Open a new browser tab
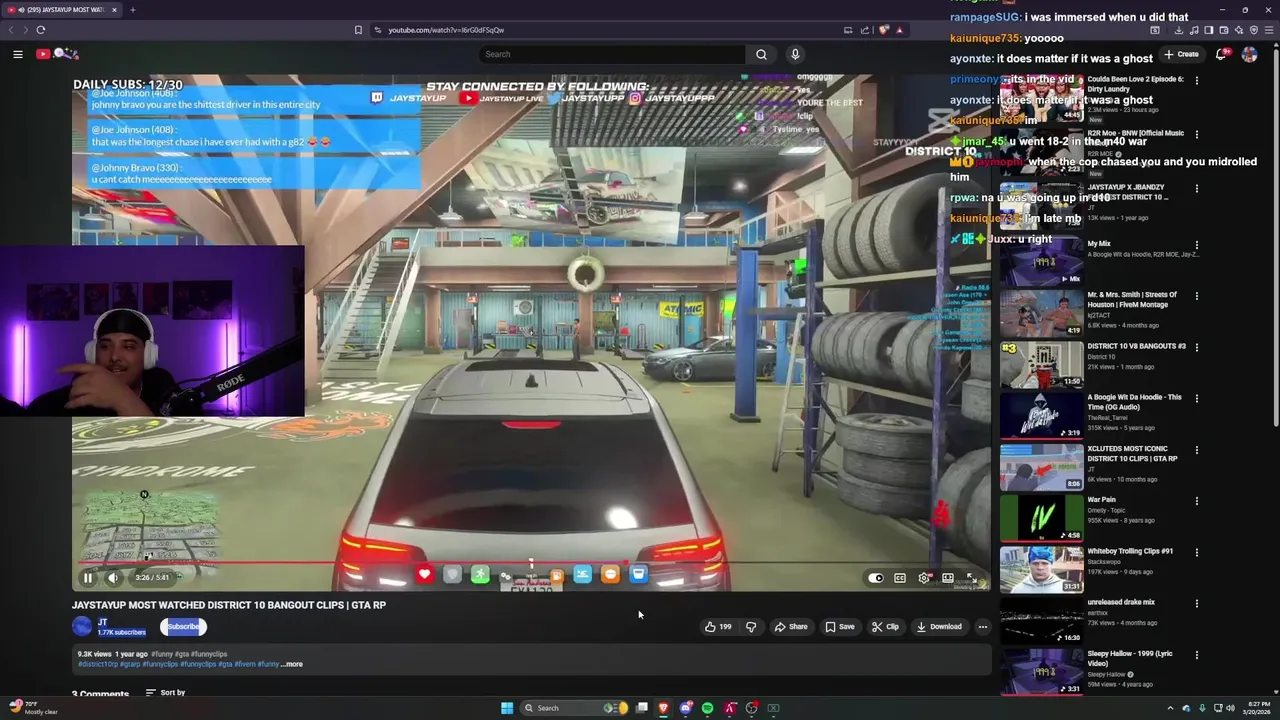The image size is (1280, 720). point(132,10)
